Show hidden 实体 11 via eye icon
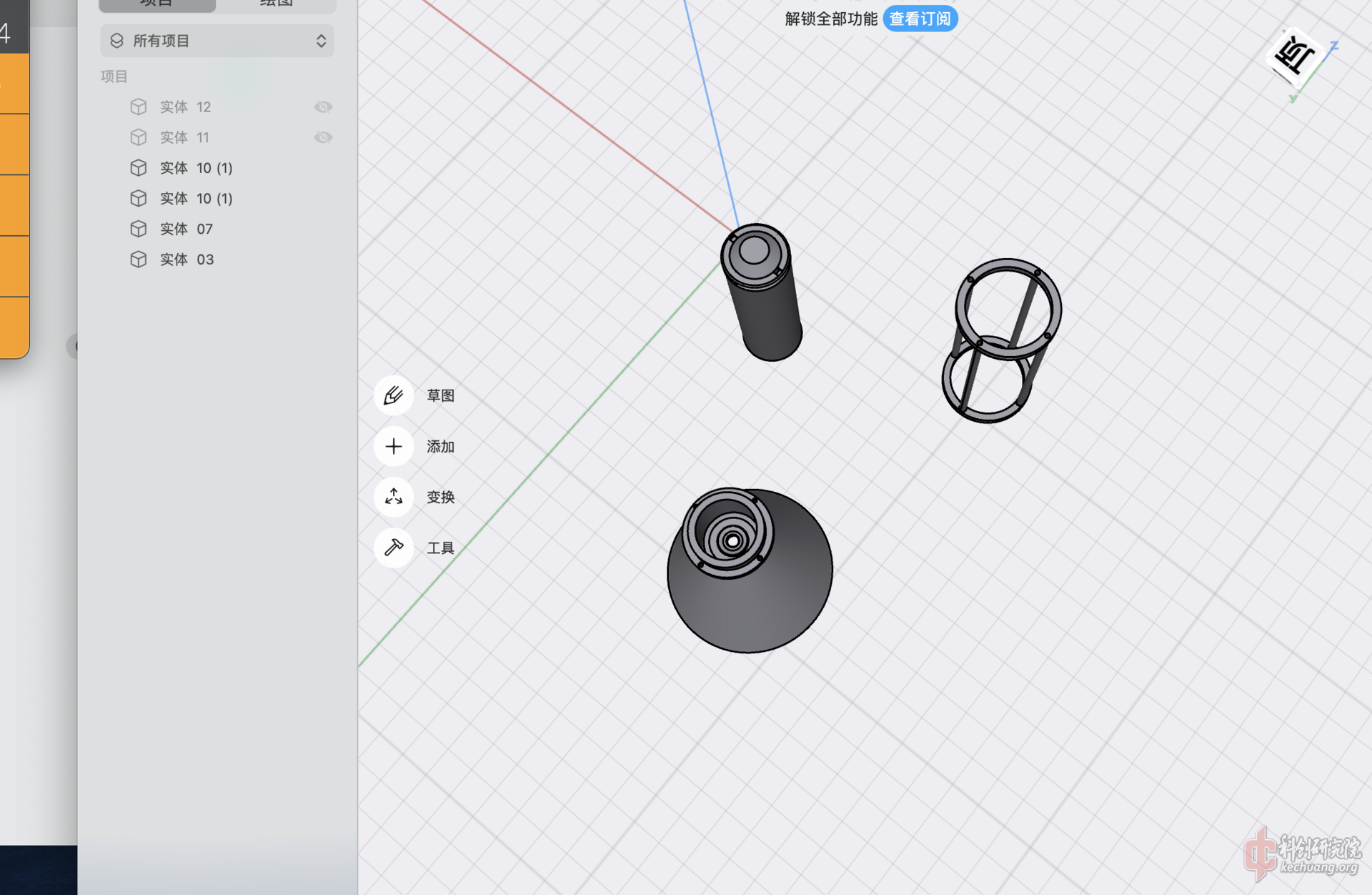 pos(323,137)
